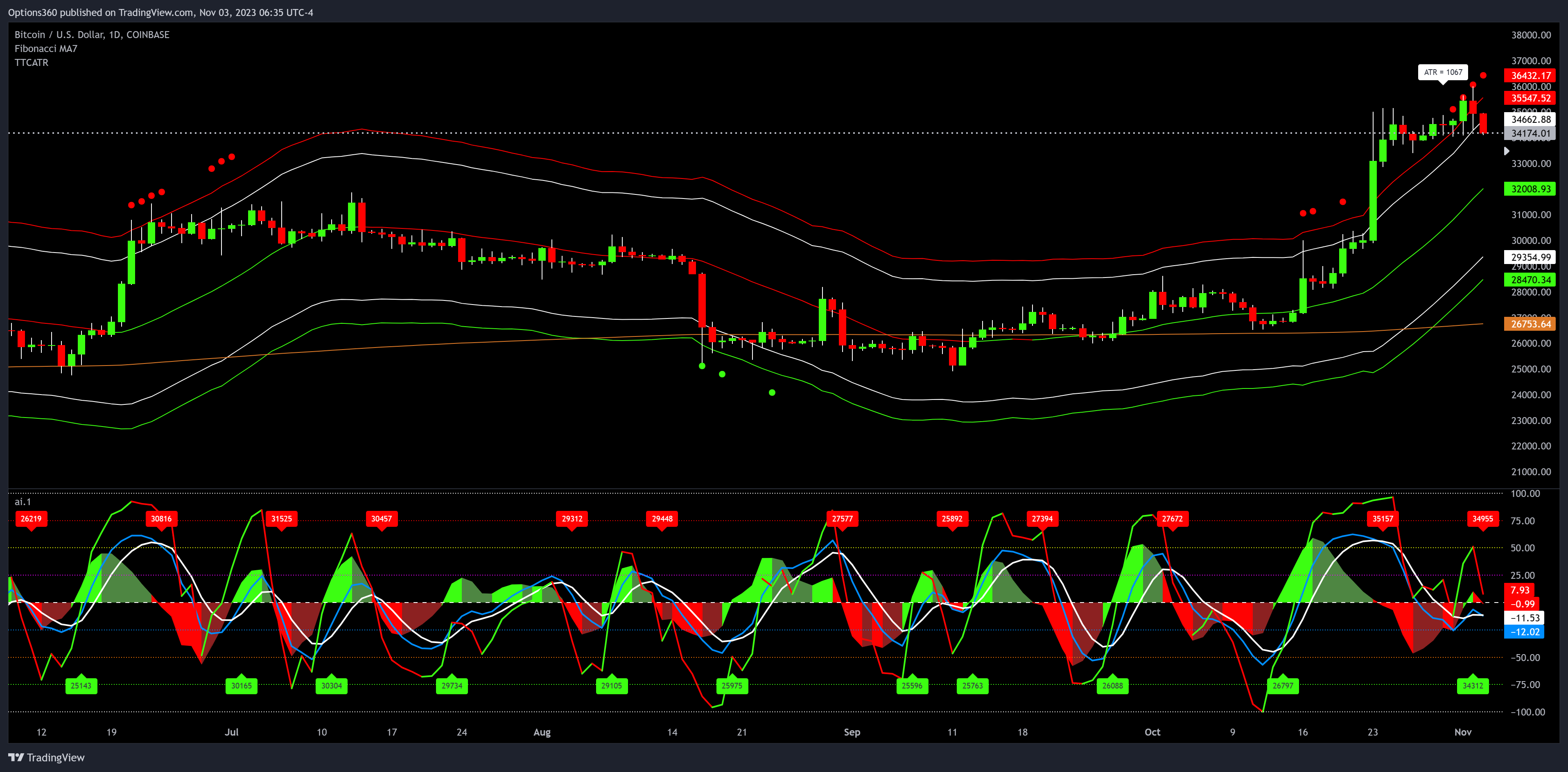Click the red 29448 signal label
The height and width of the screenshot is (772, 1568).
[x=662, y=519]
